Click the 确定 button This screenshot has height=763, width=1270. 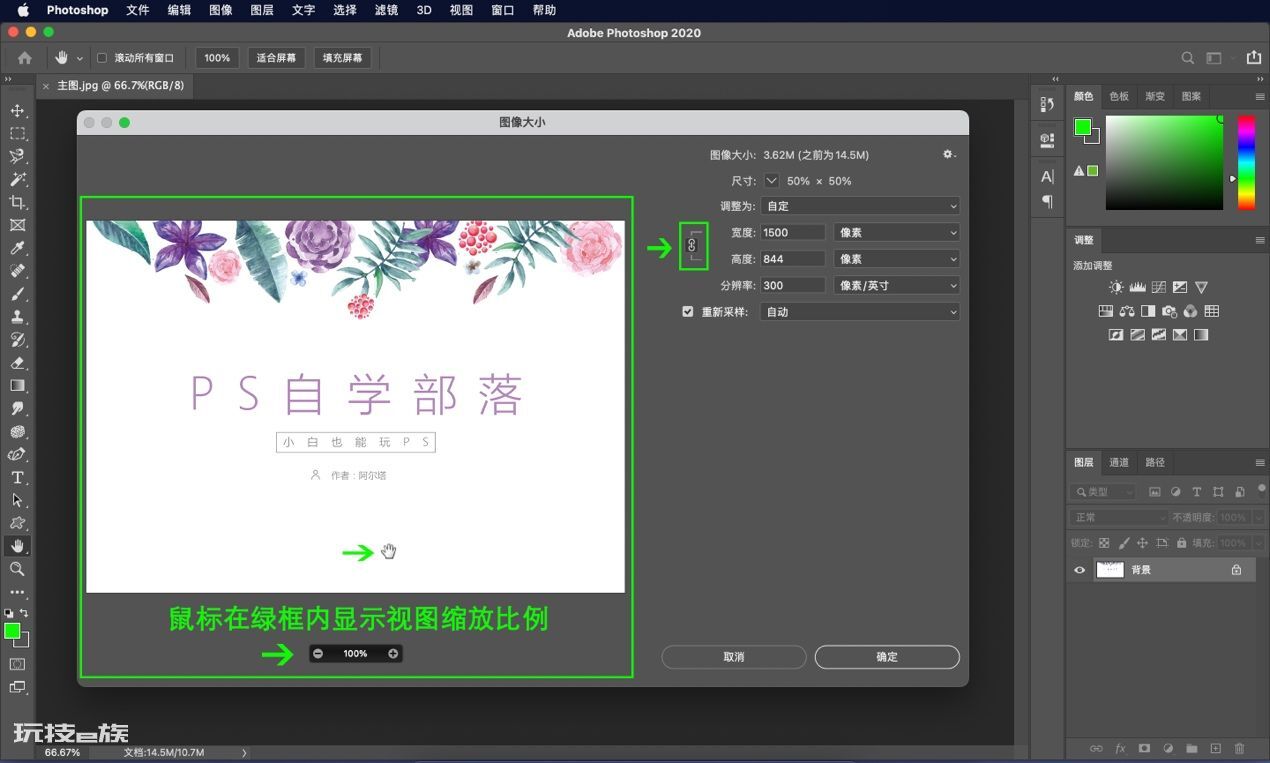tap(887, 657)
